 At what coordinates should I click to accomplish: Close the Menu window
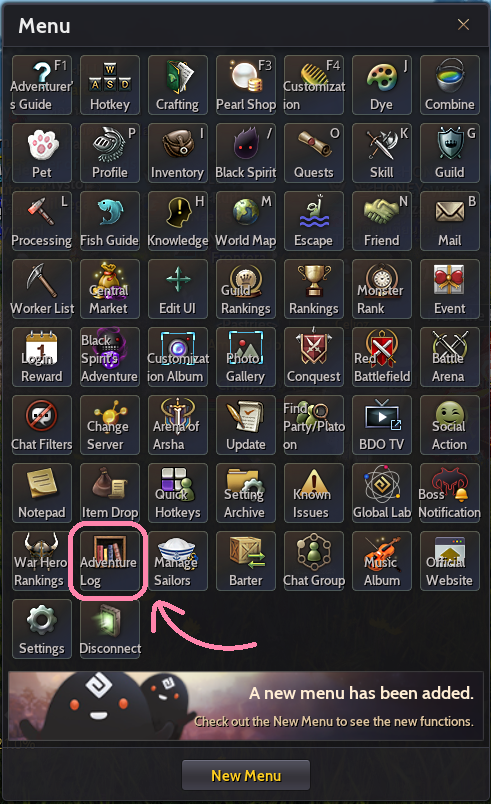click(463, 25)
